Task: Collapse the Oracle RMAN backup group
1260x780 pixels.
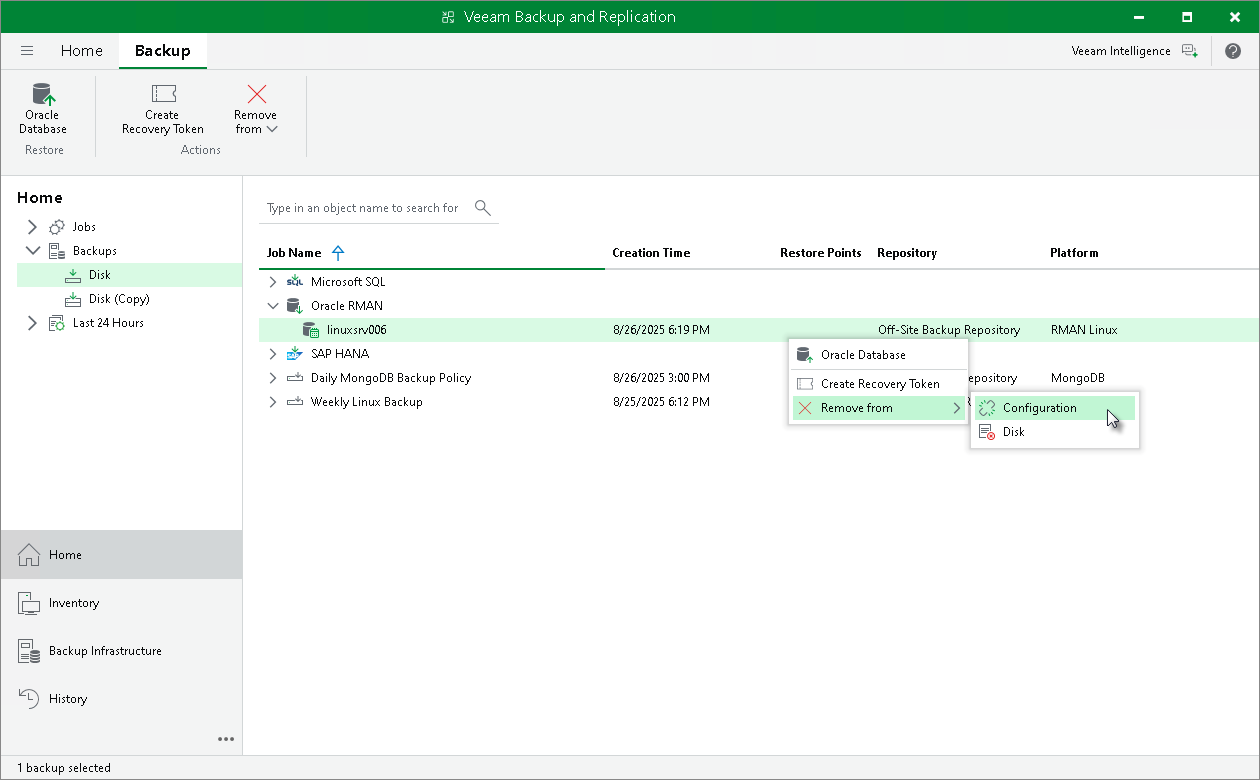Action: click(x=273, y=306)
